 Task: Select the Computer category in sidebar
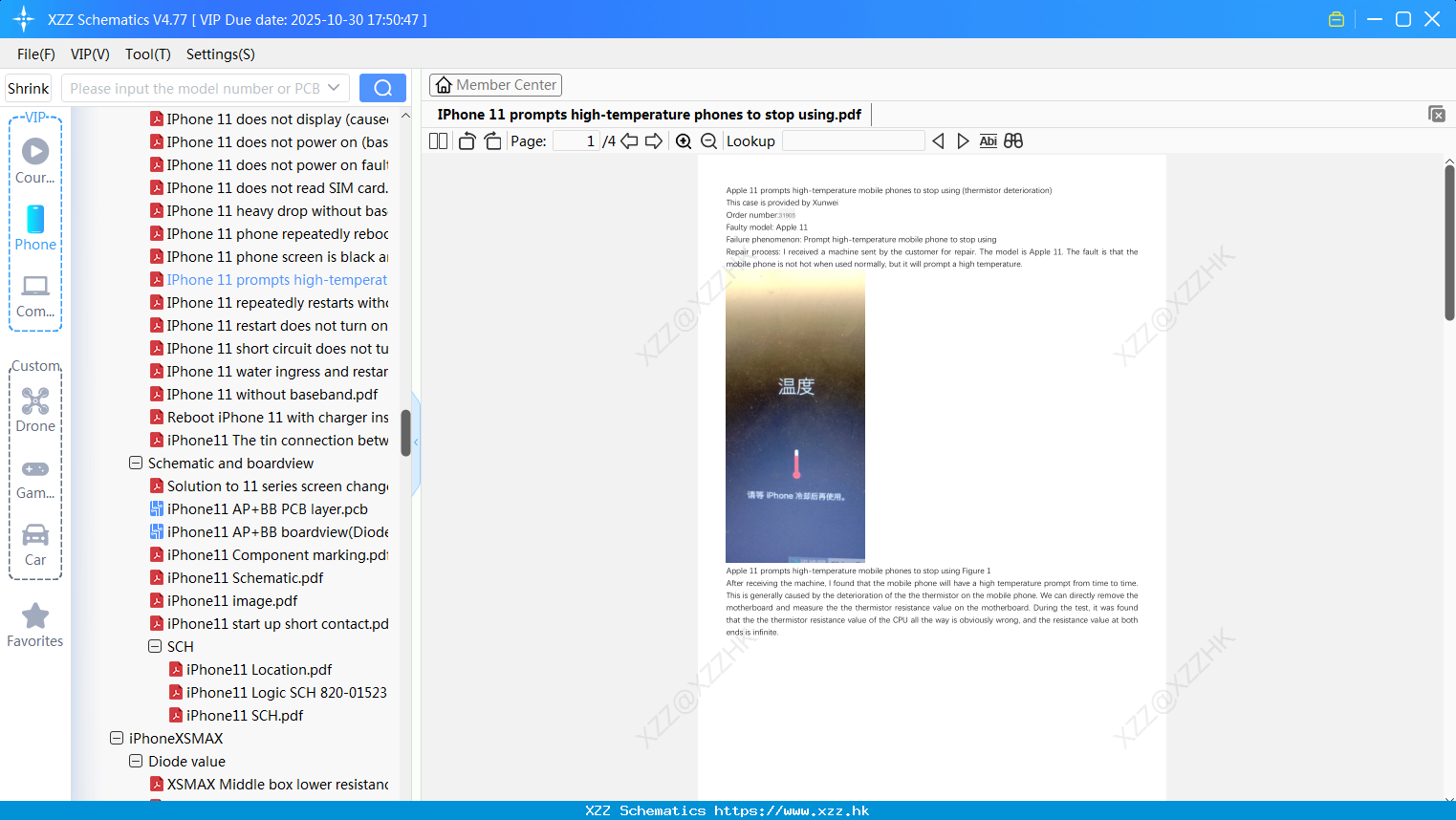click(x=35, y=295)
